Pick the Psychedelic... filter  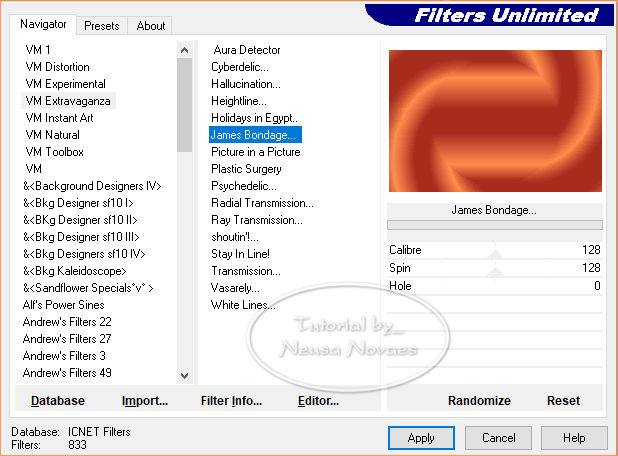(x=244, y=186)
